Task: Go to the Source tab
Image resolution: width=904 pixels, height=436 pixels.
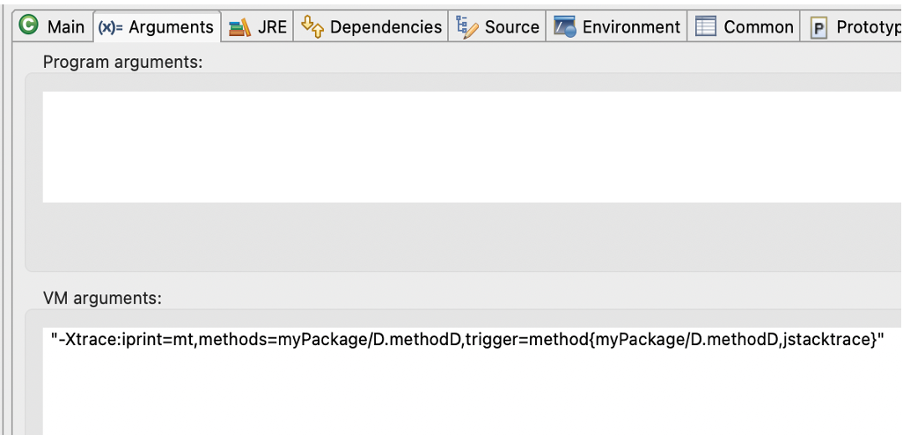Action: pyautogui.click(x=498, y=27)
